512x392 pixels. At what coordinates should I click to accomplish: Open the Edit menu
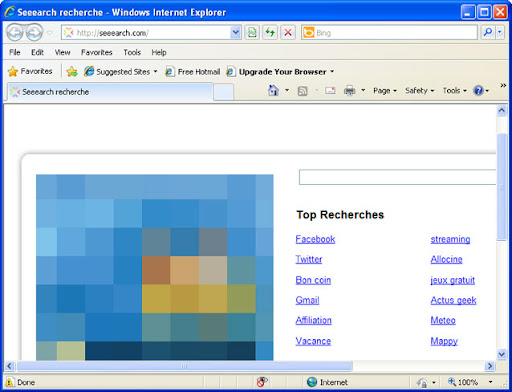coord(37,52)
